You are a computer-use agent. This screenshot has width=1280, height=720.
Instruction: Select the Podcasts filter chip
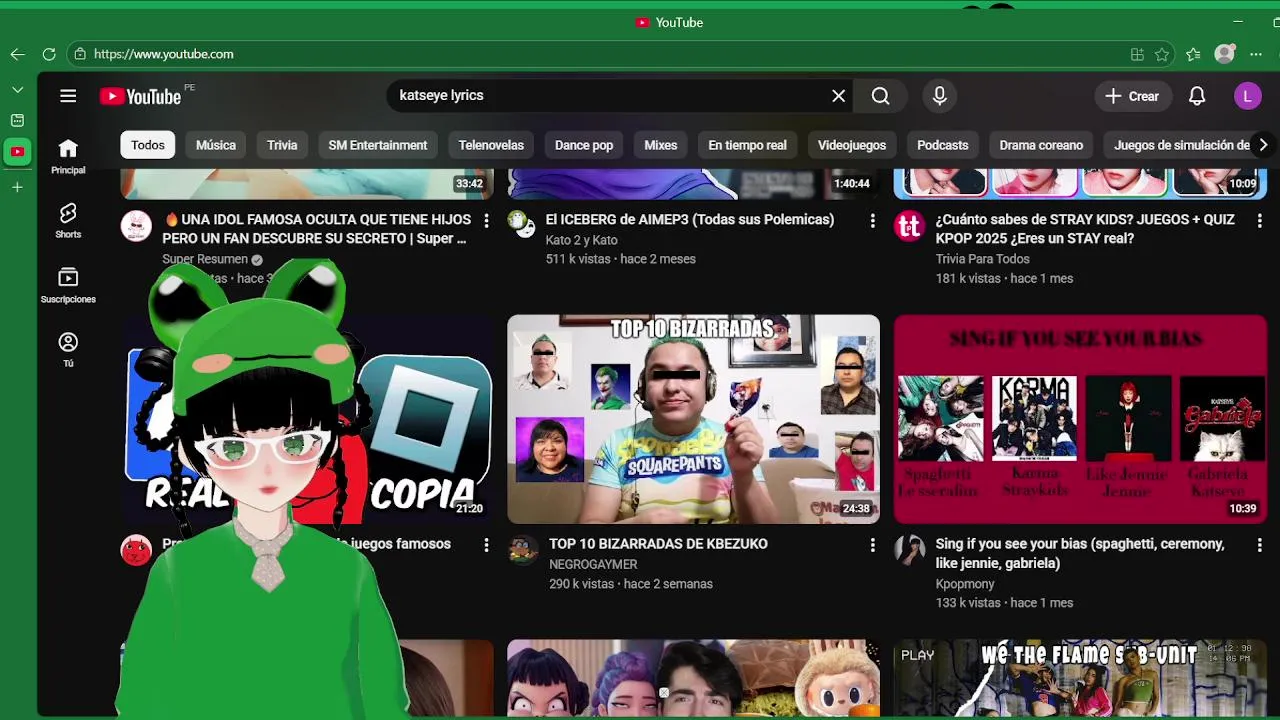(x=943, y=145)
